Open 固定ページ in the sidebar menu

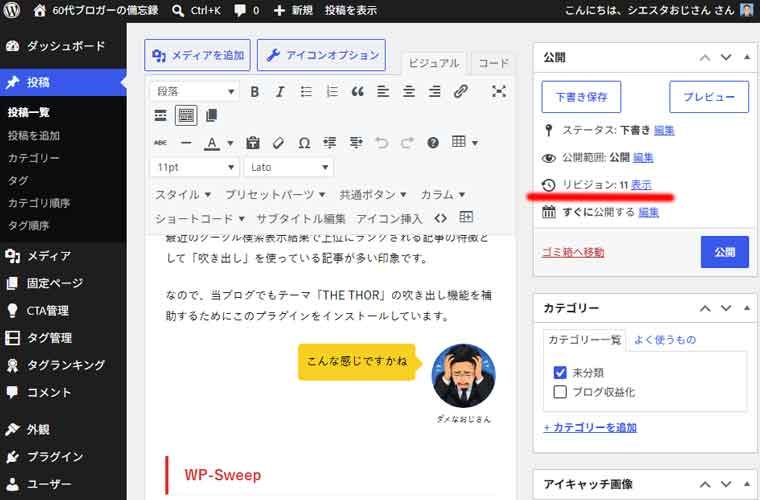coord(63,283)
